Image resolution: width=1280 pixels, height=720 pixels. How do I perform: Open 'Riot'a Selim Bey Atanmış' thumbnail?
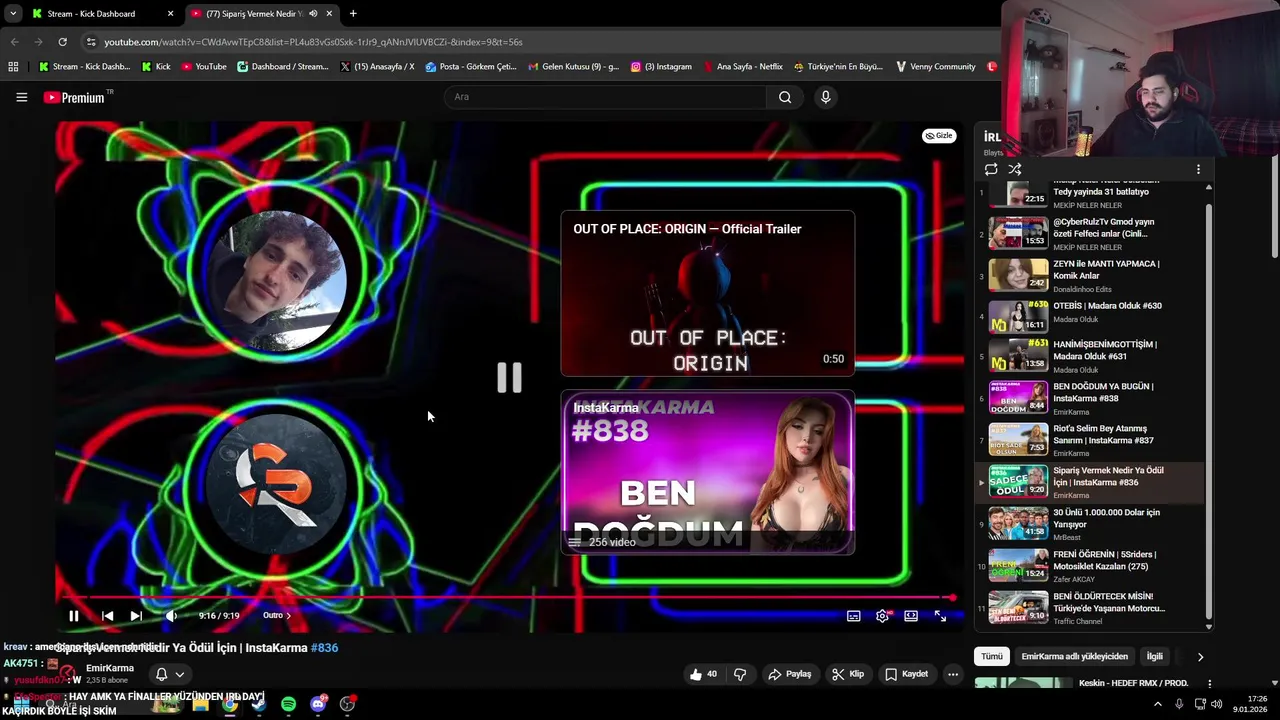(1018, 440)
